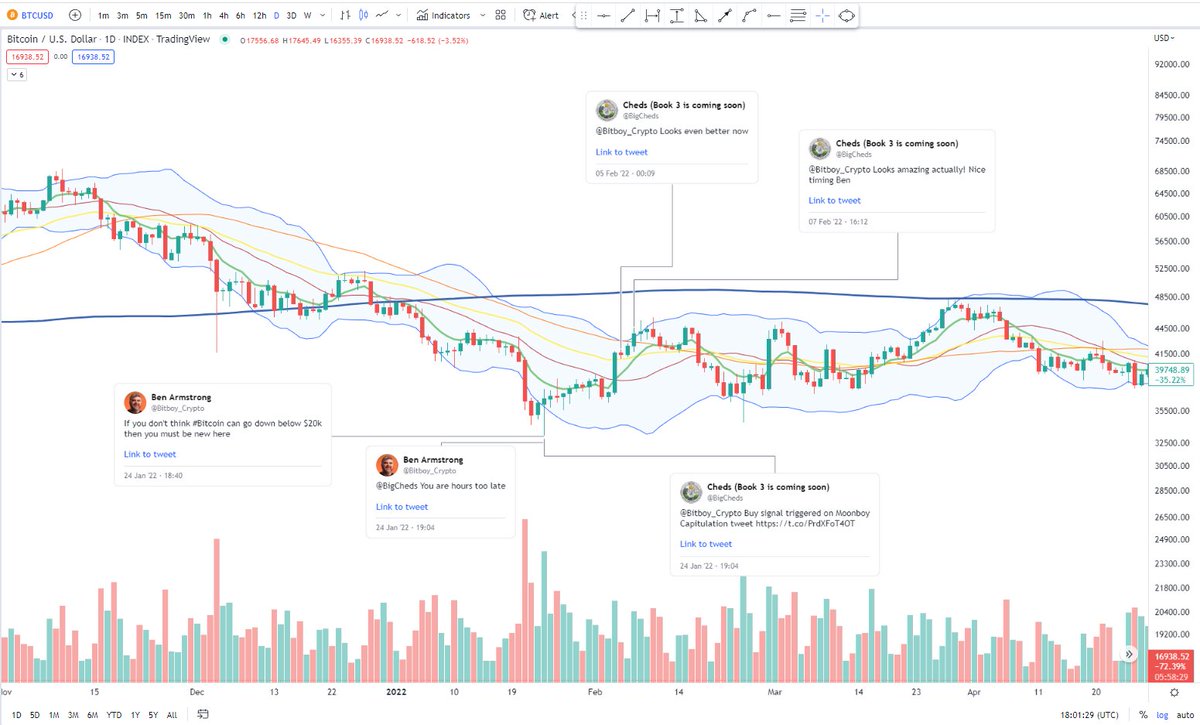Open Link to tweet dated 07 Feb '22

(x=834, y=201)
